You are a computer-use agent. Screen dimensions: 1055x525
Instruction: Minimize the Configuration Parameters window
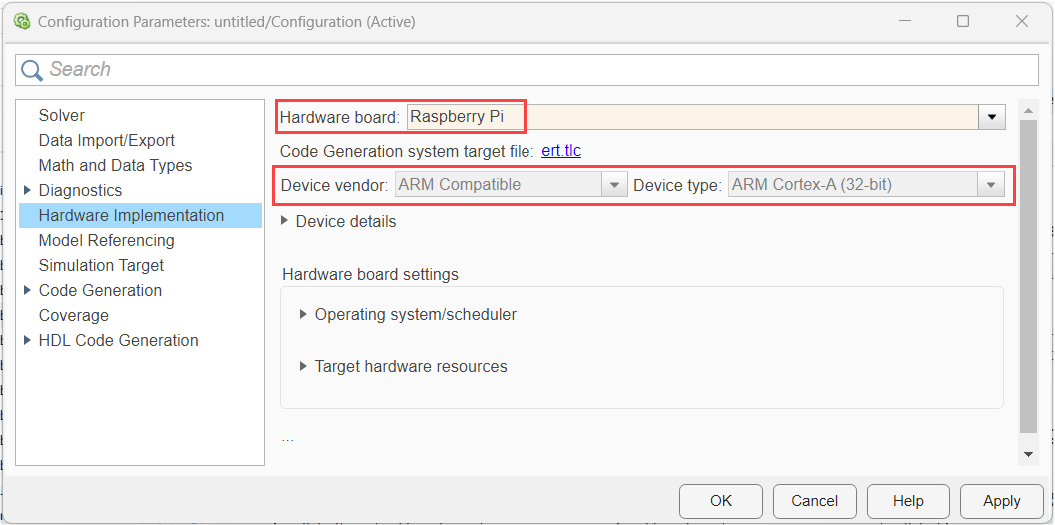coord(905,22)
